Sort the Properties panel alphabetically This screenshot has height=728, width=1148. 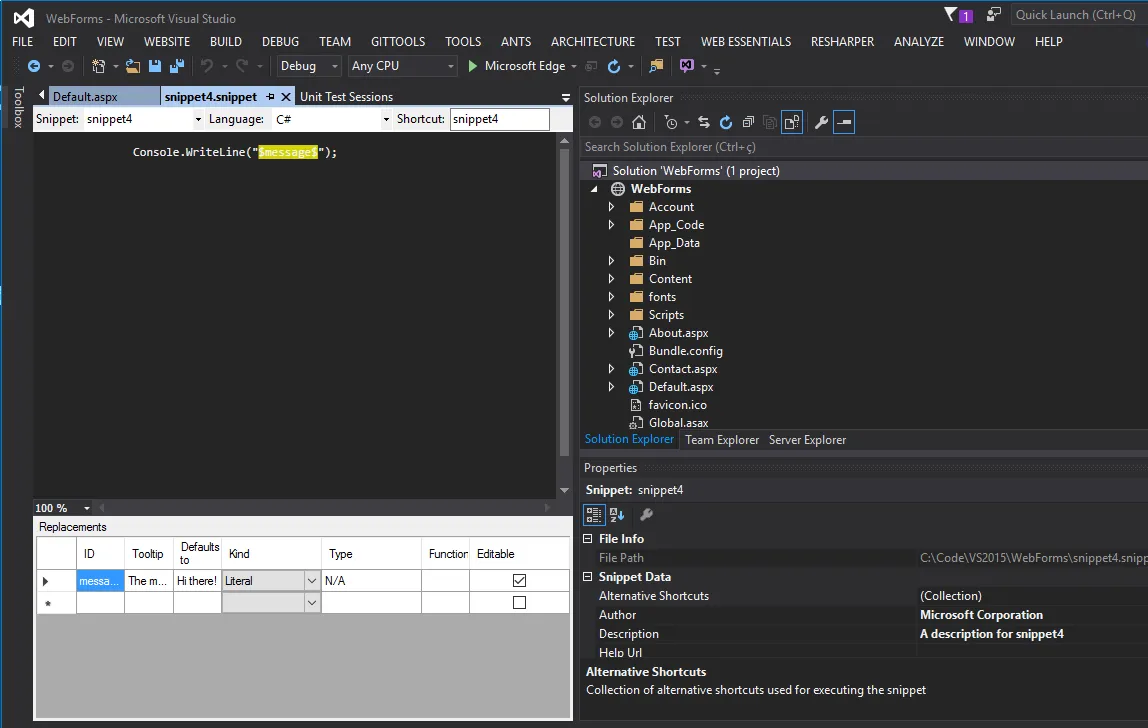(617, 515)
